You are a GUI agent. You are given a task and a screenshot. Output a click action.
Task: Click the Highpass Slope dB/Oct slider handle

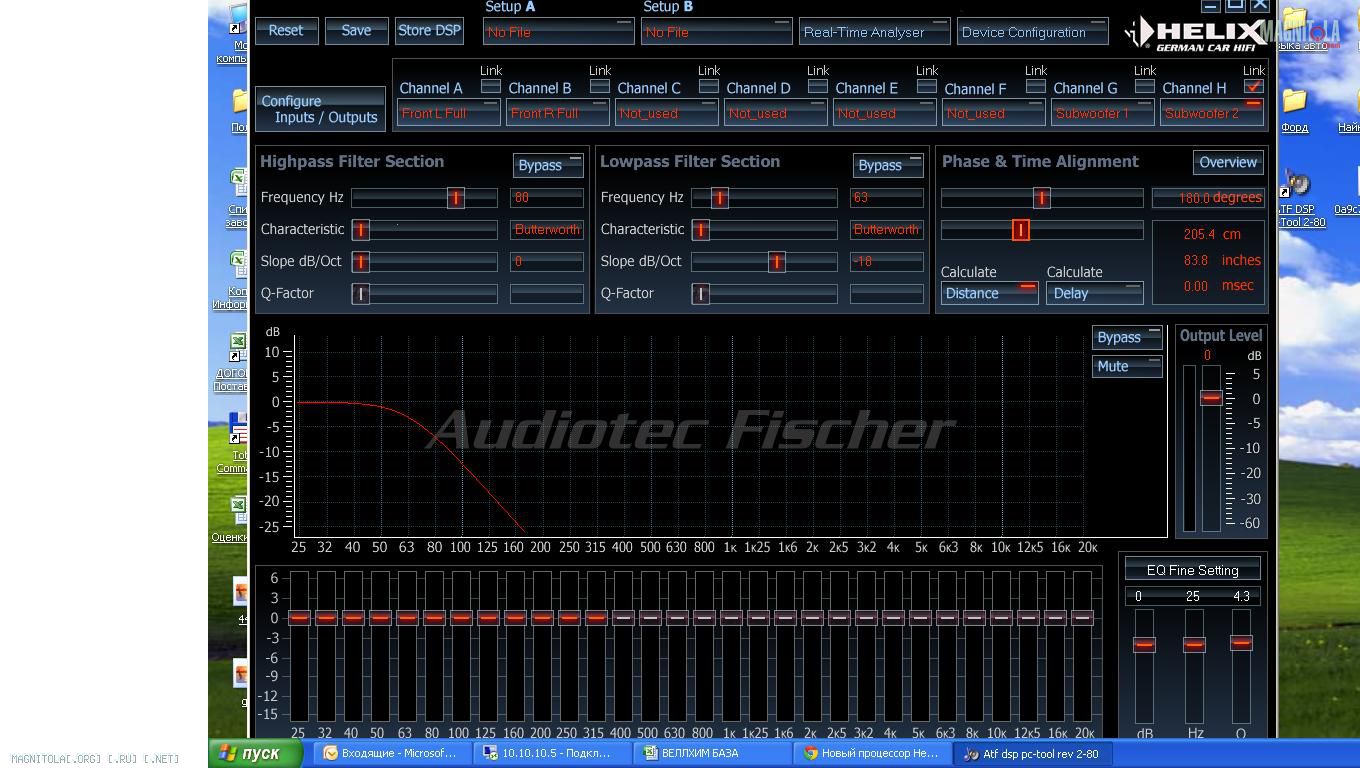(x=361, y=262)
